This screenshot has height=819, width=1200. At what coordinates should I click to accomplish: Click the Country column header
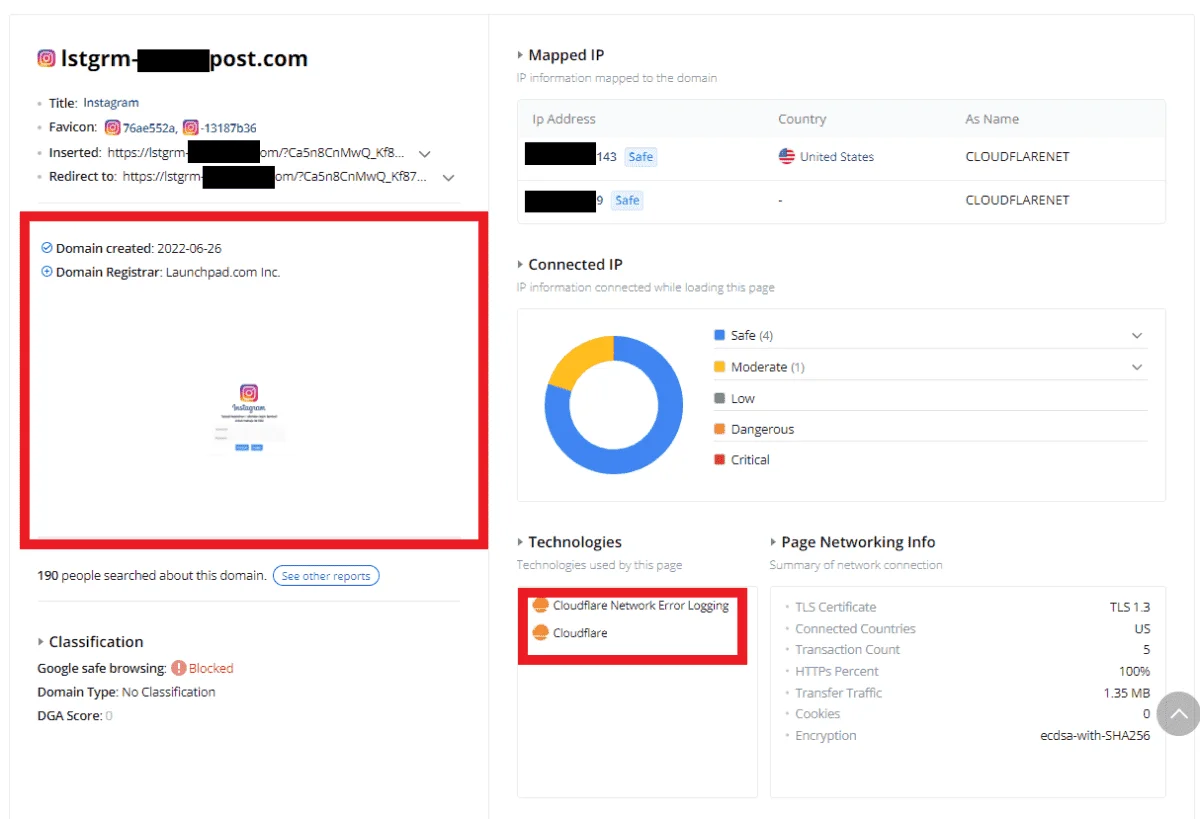pos(802,119)
